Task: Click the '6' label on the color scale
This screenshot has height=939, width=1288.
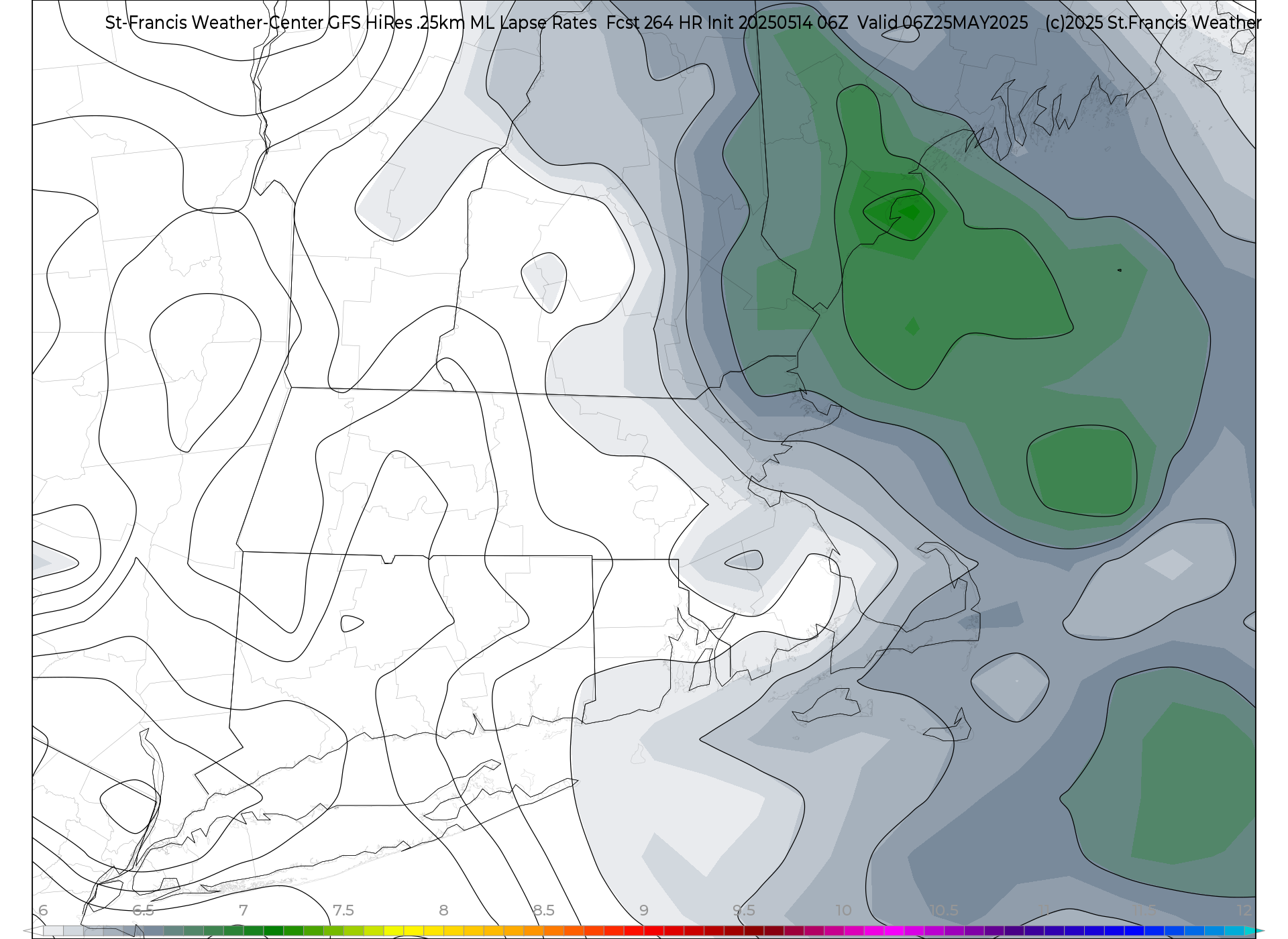Action: point(43,910)
